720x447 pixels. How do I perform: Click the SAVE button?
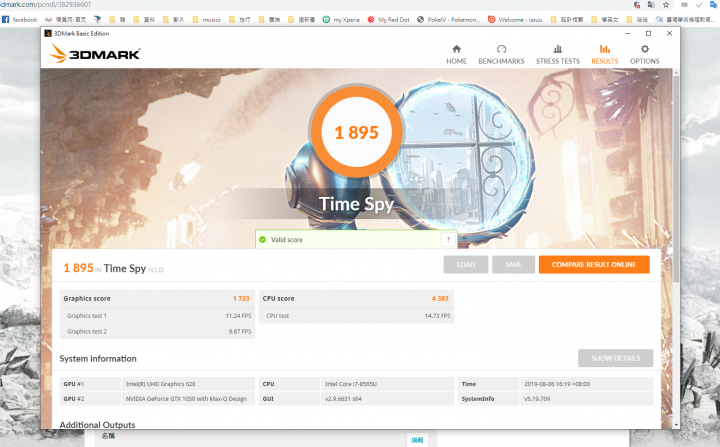513,265
